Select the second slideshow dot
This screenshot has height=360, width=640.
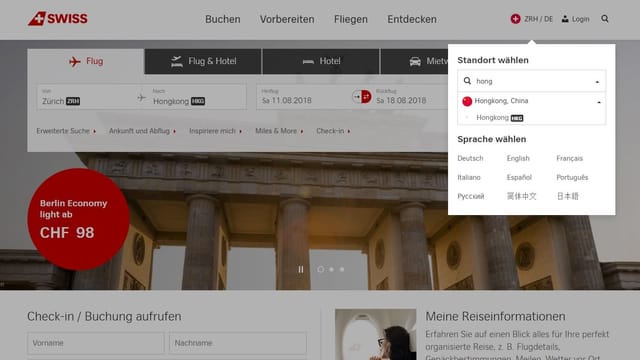331,269
